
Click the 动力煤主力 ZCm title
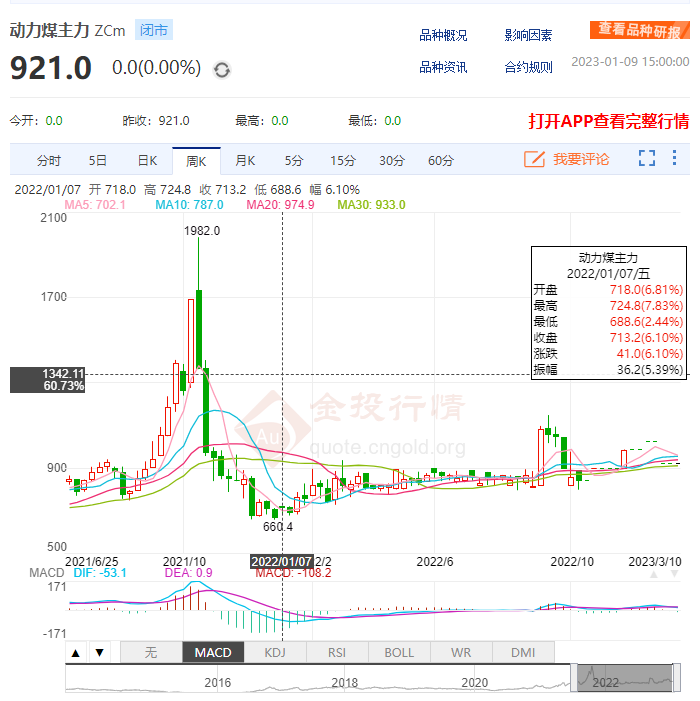67,30
